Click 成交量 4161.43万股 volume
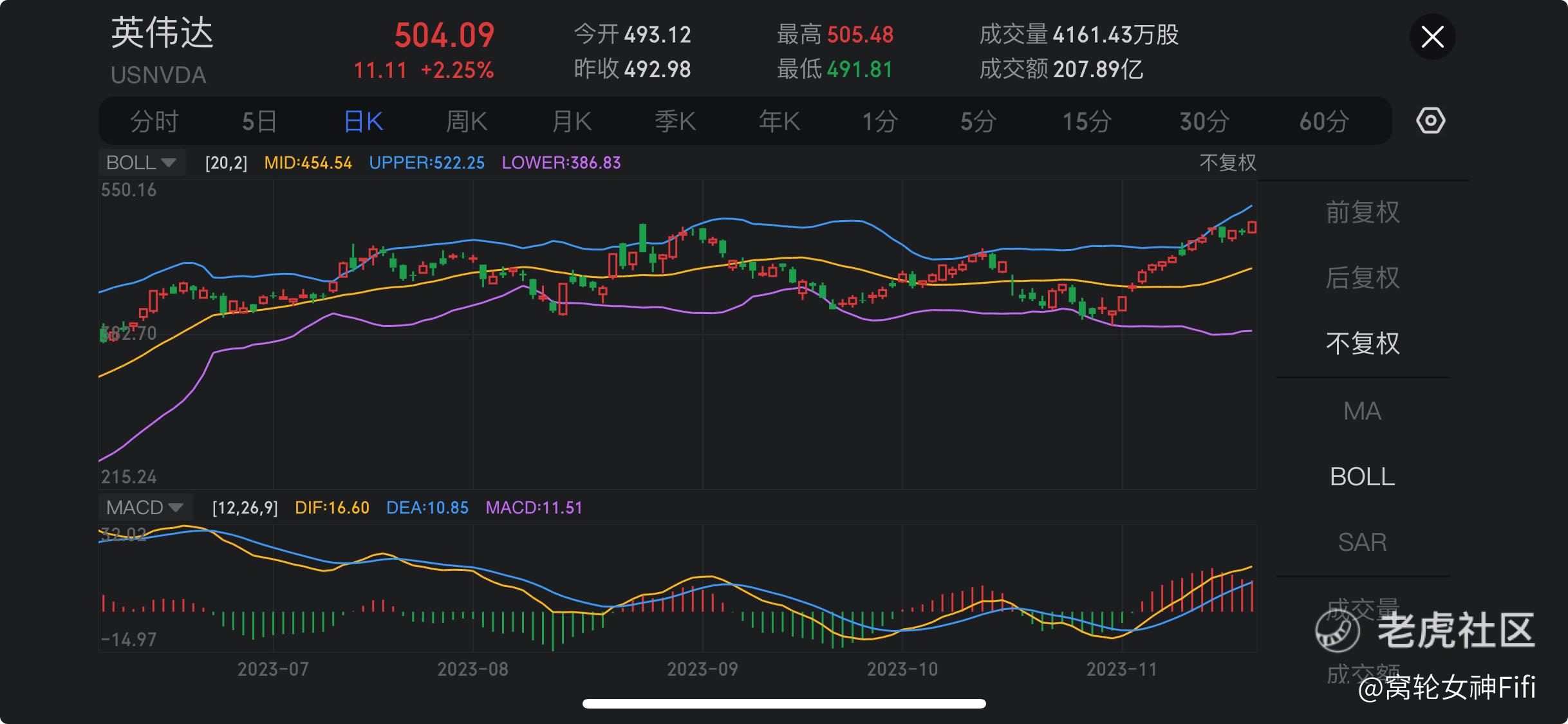1568x724 pixels. (1079, 34)
